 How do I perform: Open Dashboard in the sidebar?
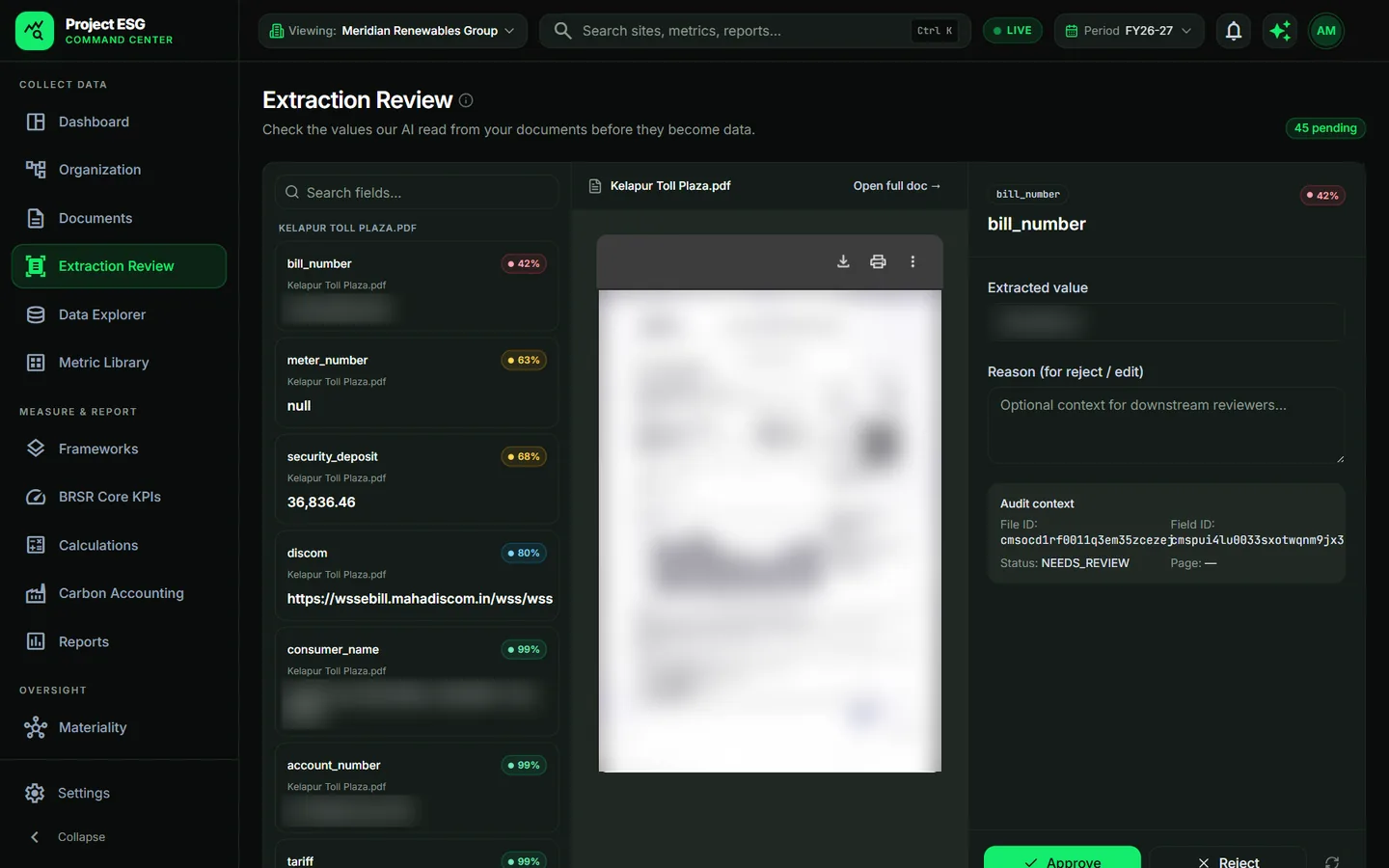coord(119,122)
